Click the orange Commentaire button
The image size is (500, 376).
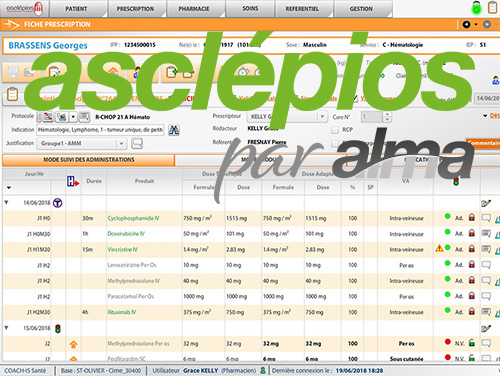(x=483, y=143)
